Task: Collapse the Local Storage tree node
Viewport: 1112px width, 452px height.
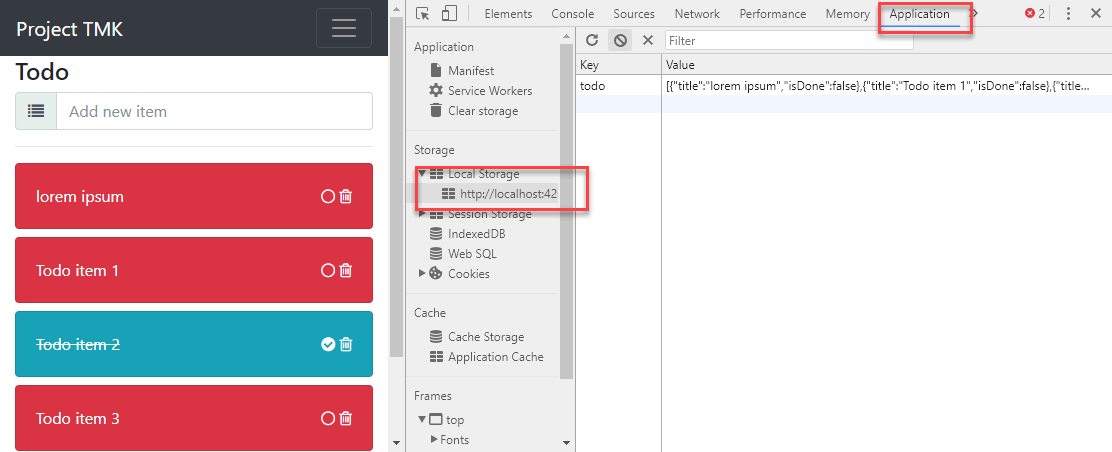Action: coord(423,174)
